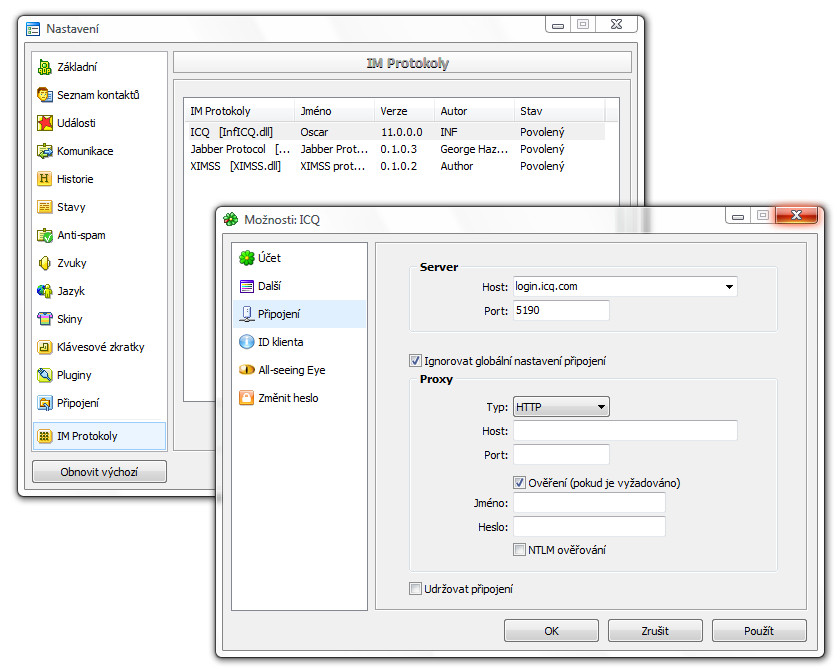Click the Verze column header

click(404, 111)
